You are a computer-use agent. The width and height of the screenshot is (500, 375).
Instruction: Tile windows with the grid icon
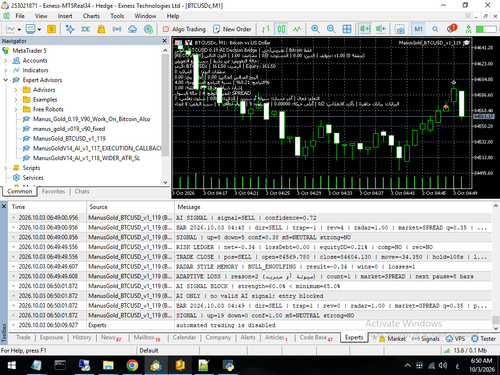(x=347, y=29)
